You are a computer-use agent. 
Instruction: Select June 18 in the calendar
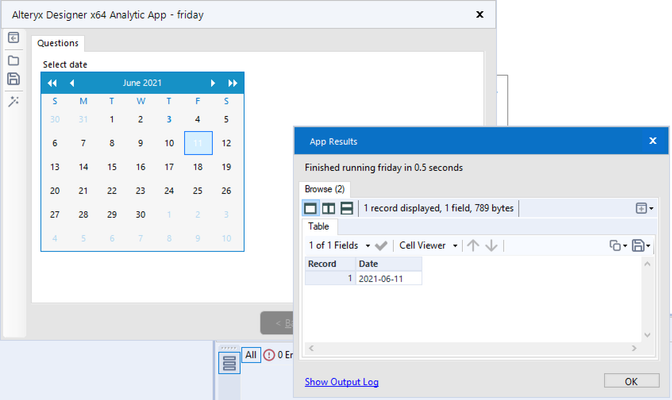pyautogui.click(x=198, y=167)
